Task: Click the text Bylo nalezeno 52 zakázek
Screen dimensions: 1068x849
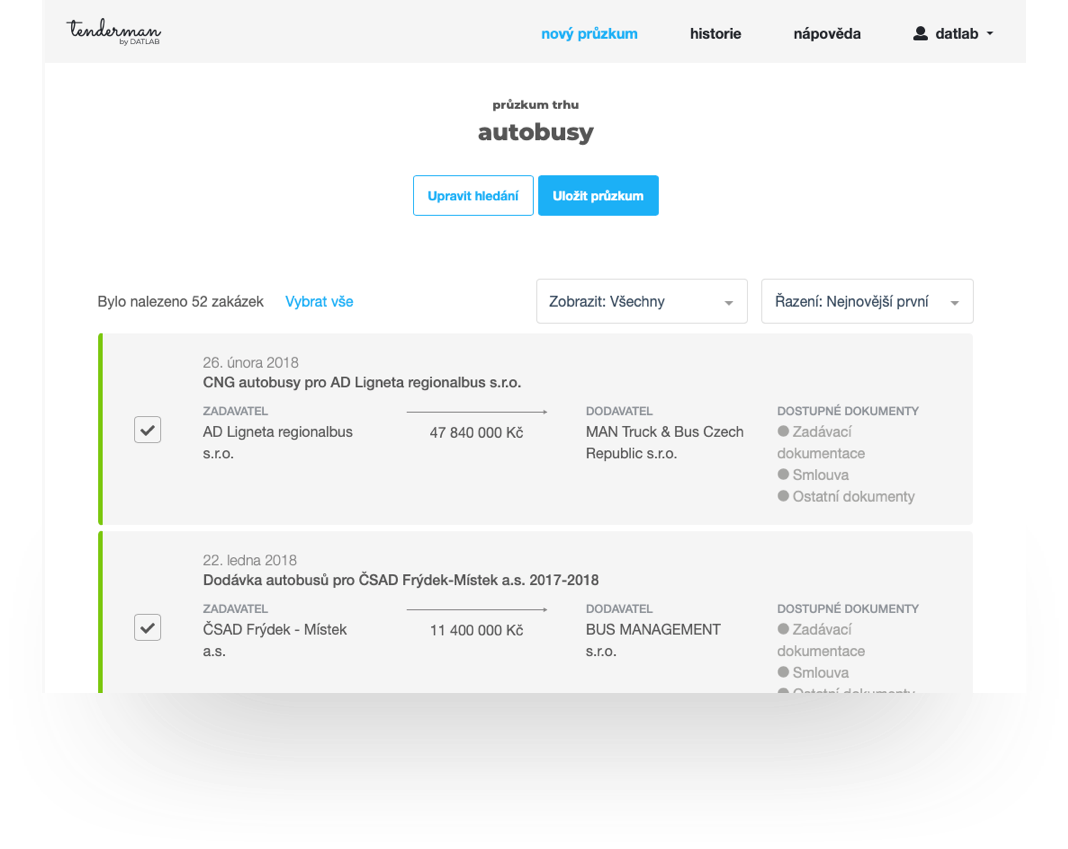Action: point(180,302)
